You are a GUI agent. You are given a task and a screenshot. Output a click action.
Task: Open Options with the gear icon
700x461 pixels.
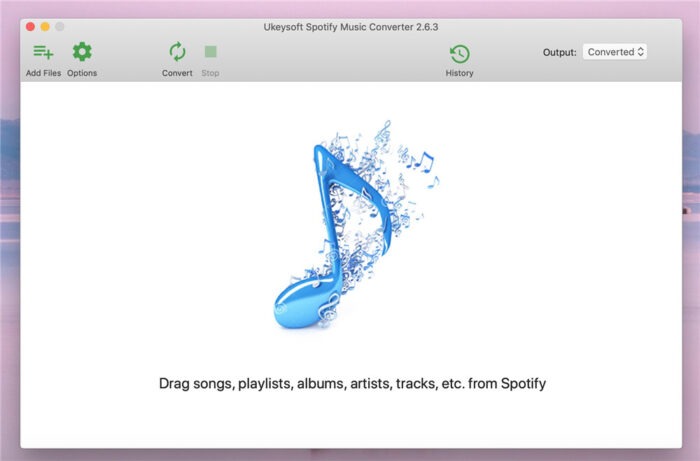tap(82, 52)
